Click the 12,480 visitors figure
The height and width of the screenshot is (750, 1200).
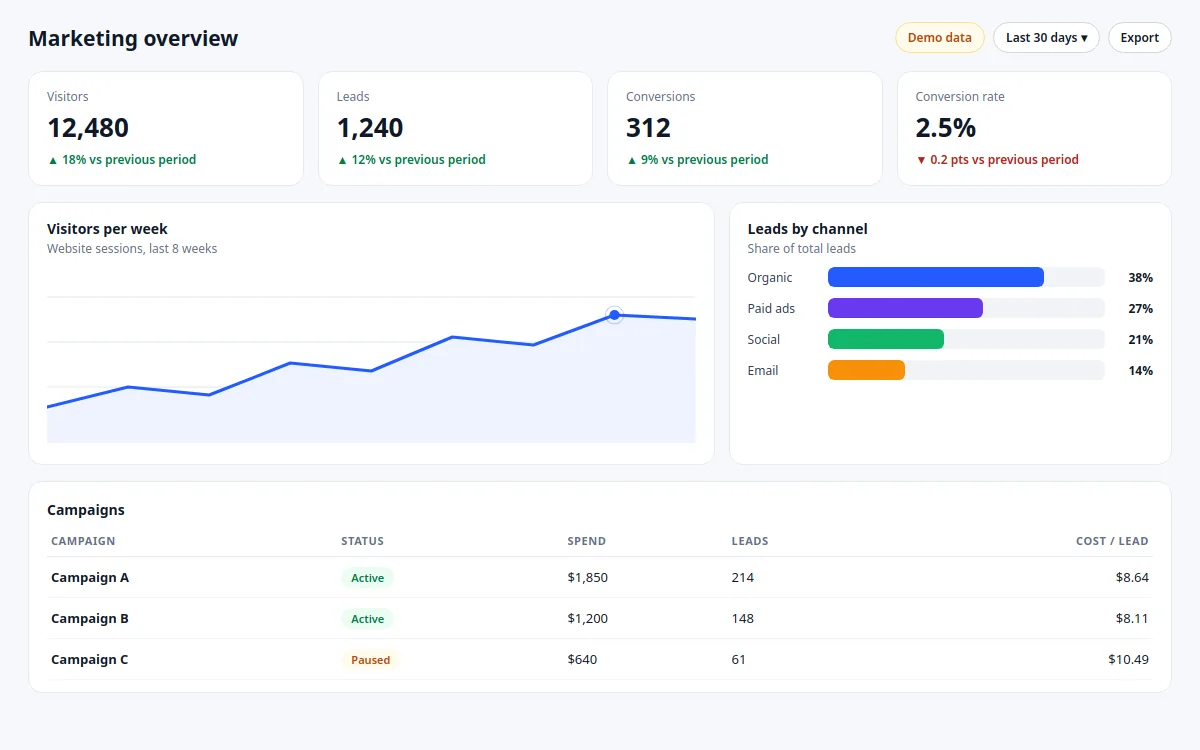click(x=88, y=128)
